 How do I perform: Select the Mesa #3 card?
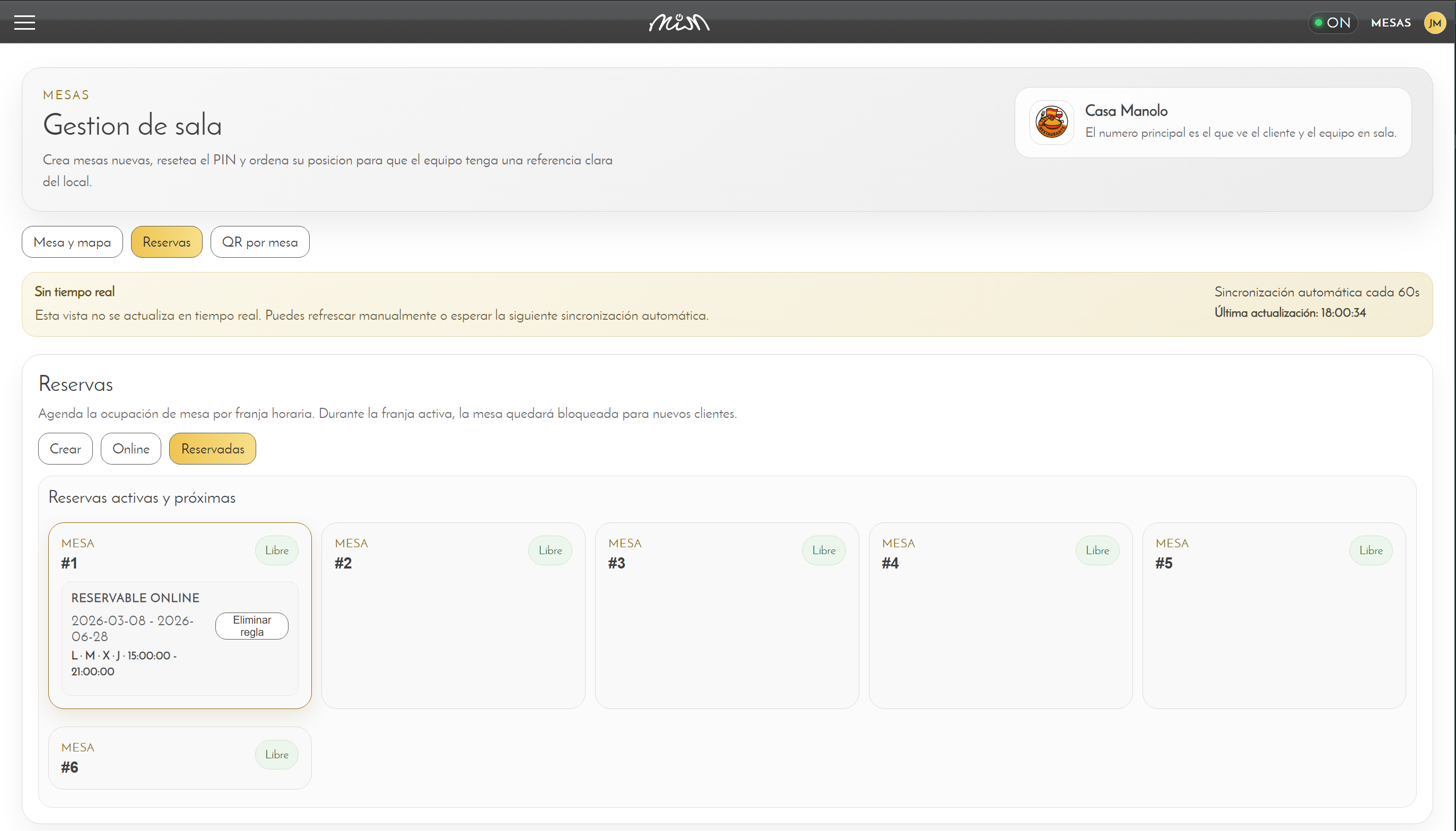(x=727, y=616)
